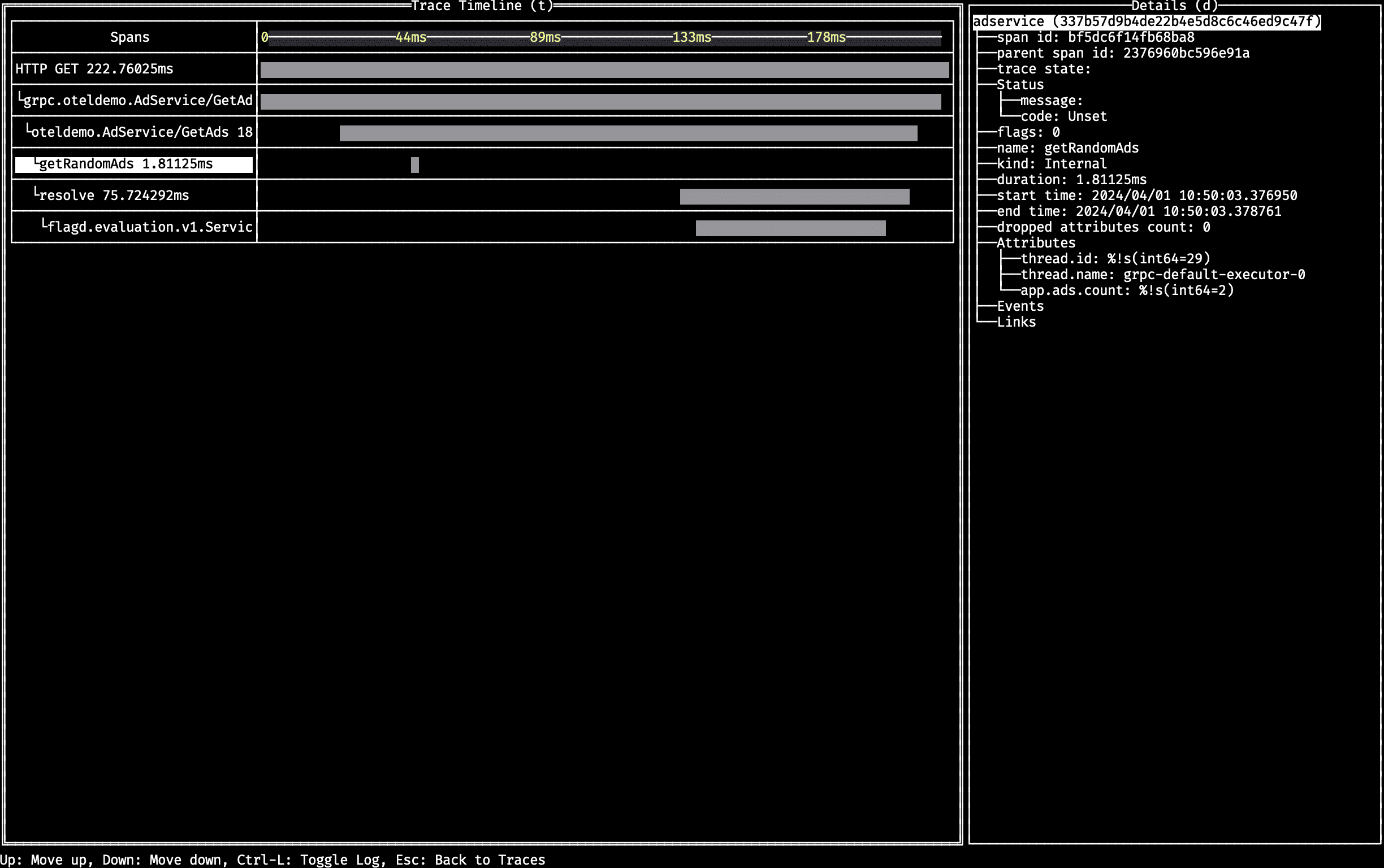Click the 89ms timeline ruler mark
The image size is (1384, 868).
pos(545,37)
